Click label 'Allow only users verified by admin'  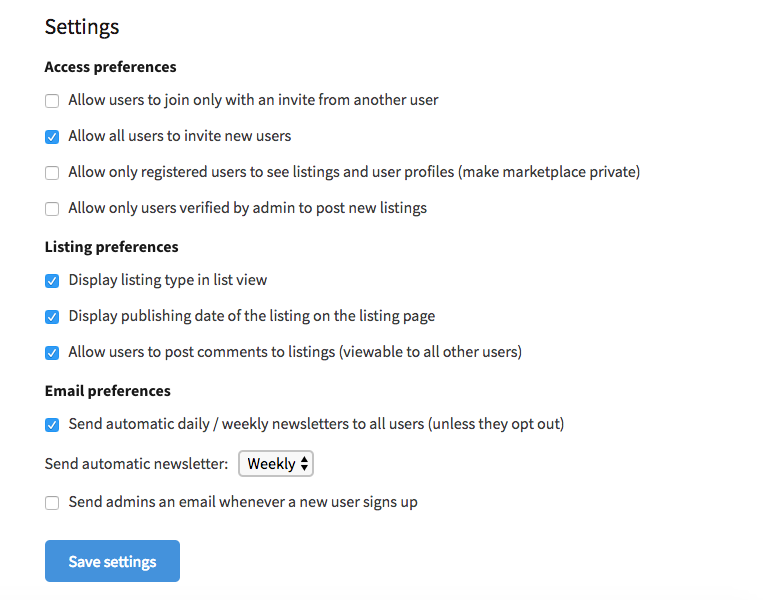(182, 208)
